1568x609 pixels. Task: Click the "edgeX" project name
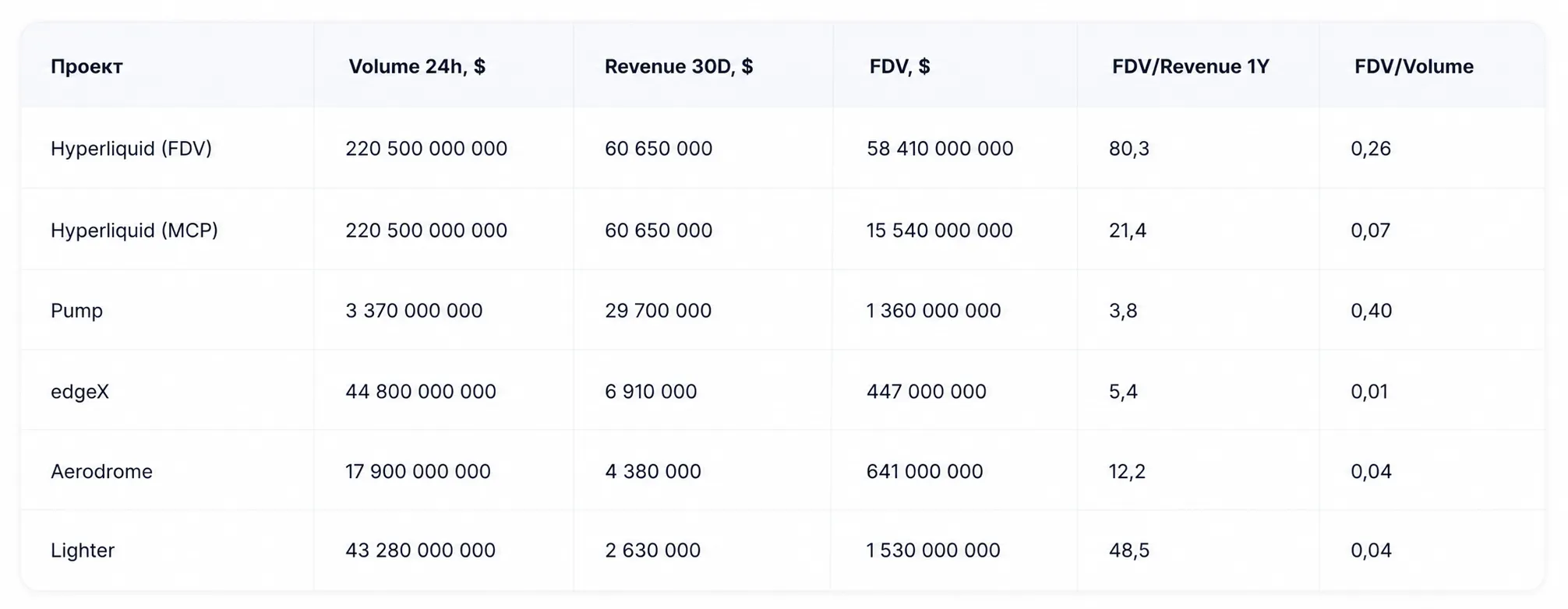(79, 392)
